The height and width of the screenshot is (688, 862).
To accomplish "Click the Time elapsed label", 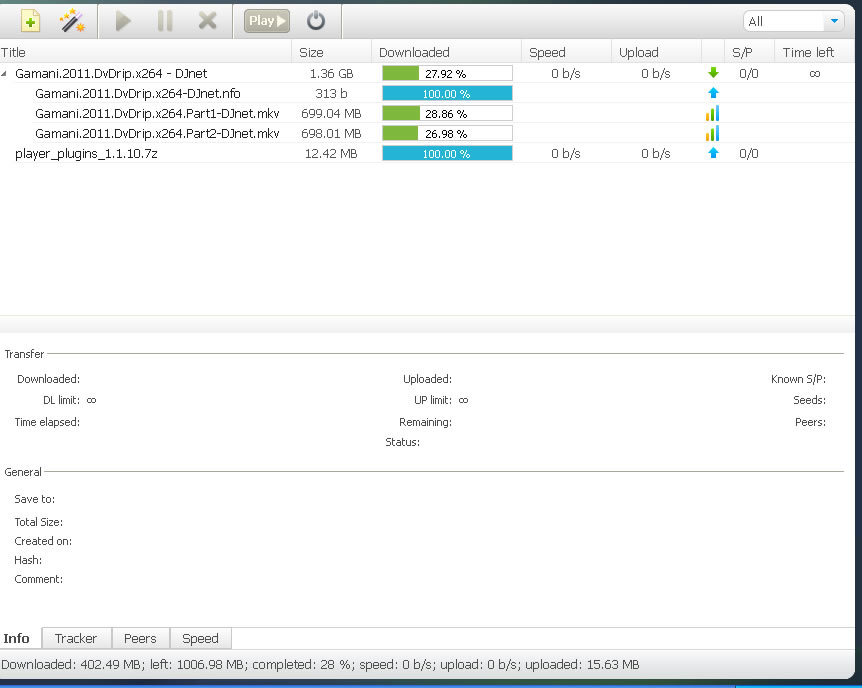I will point(47,422).
